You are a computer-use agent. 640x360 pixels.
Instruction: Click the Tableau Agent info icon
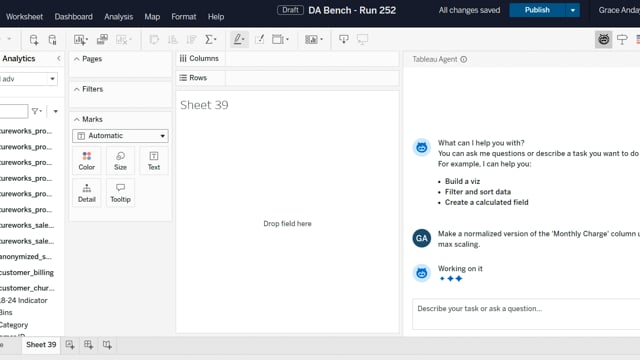point(464,59)
